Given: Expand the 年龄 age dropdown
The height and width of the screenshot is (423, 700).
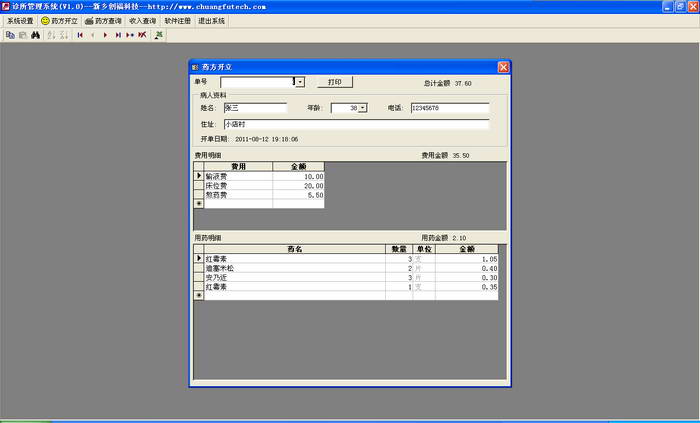Looking at the screenshot, I should pyautogui.click(x=362, y=107).
